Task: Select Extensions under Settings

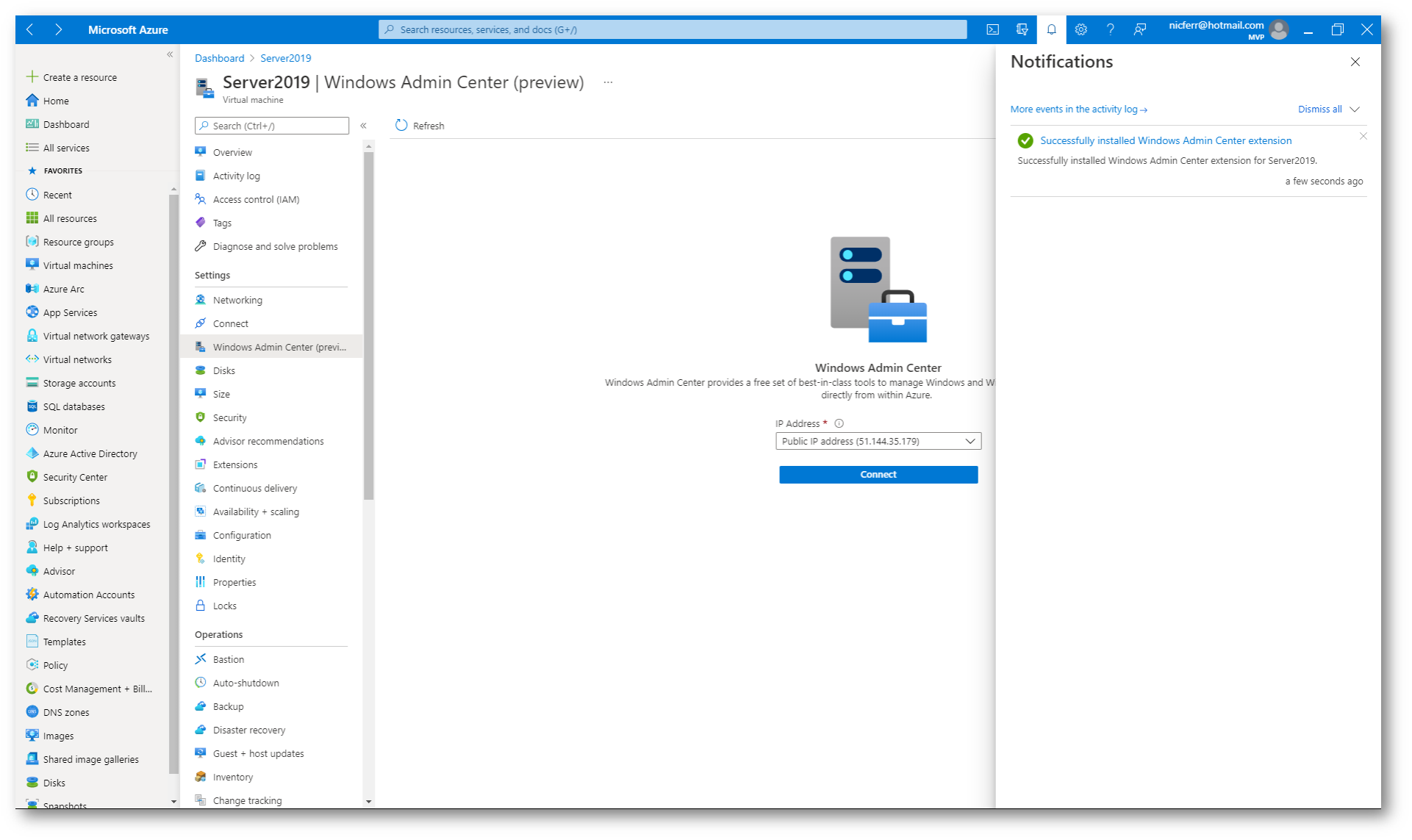Action: (x=235, y=464)
